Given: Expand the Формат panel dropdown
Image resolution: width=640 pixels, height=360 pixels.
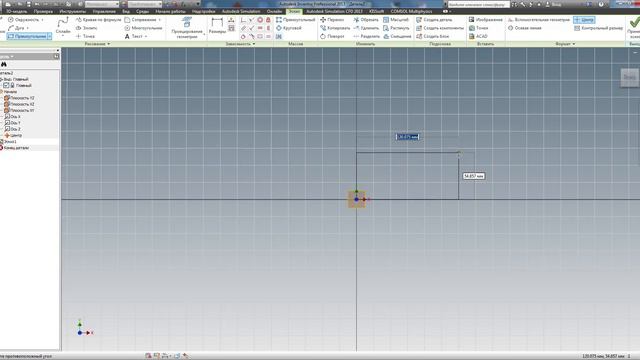Looking at the screenshot, I should click(x=574, y=44).
